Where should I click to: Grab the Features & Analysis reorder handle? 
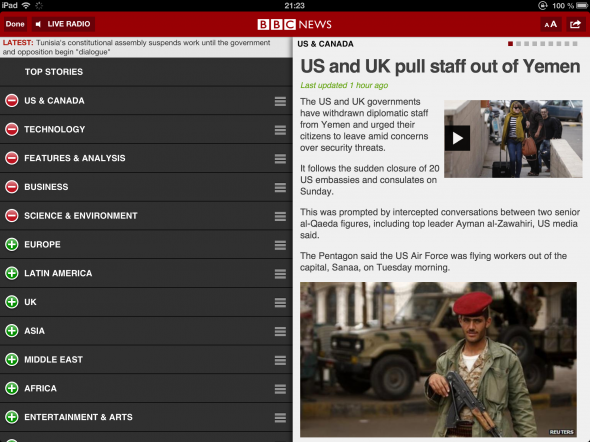coord(280,159)
